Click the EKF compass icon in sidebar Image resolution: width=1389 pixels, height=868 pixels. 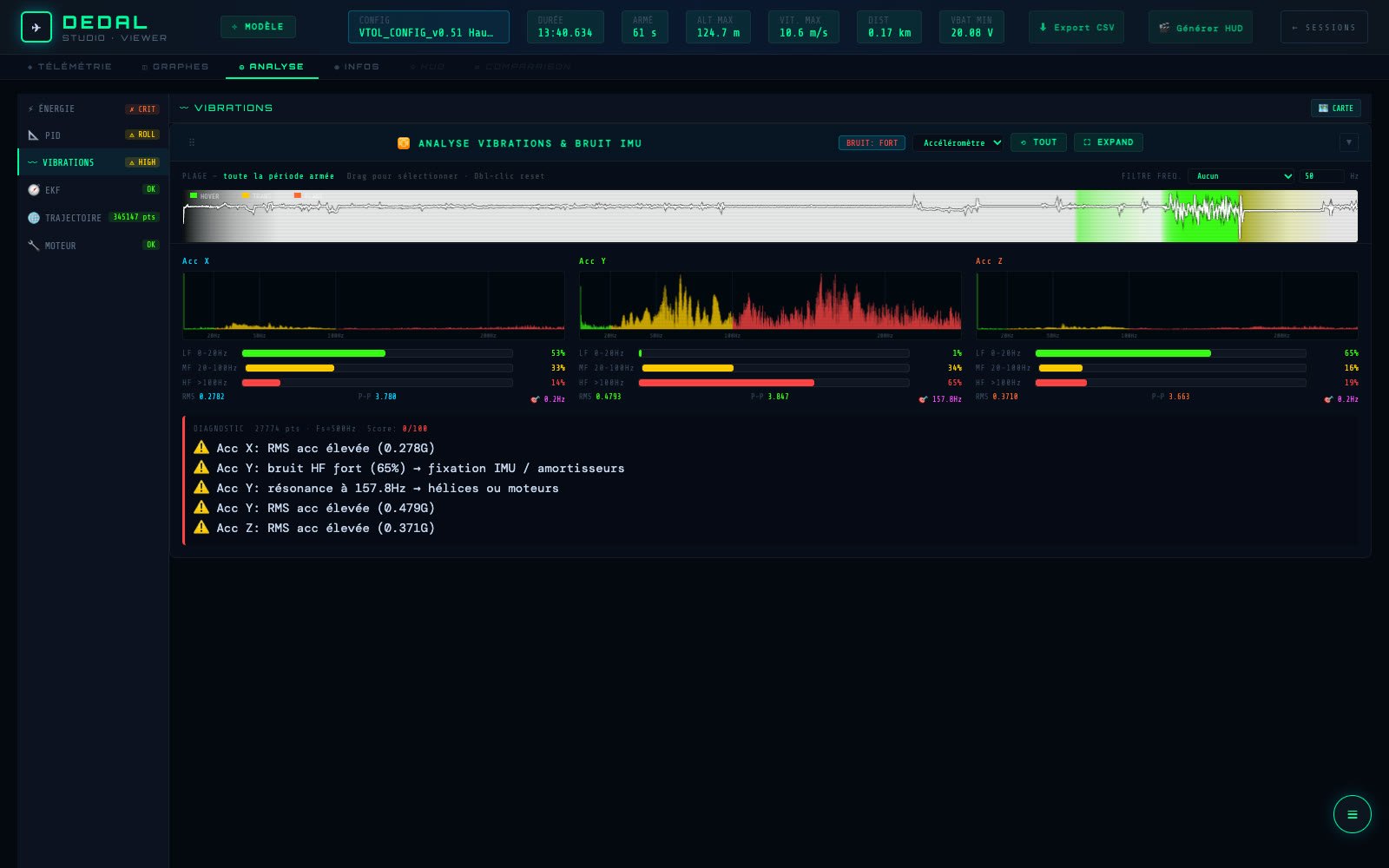pos(33,190)
